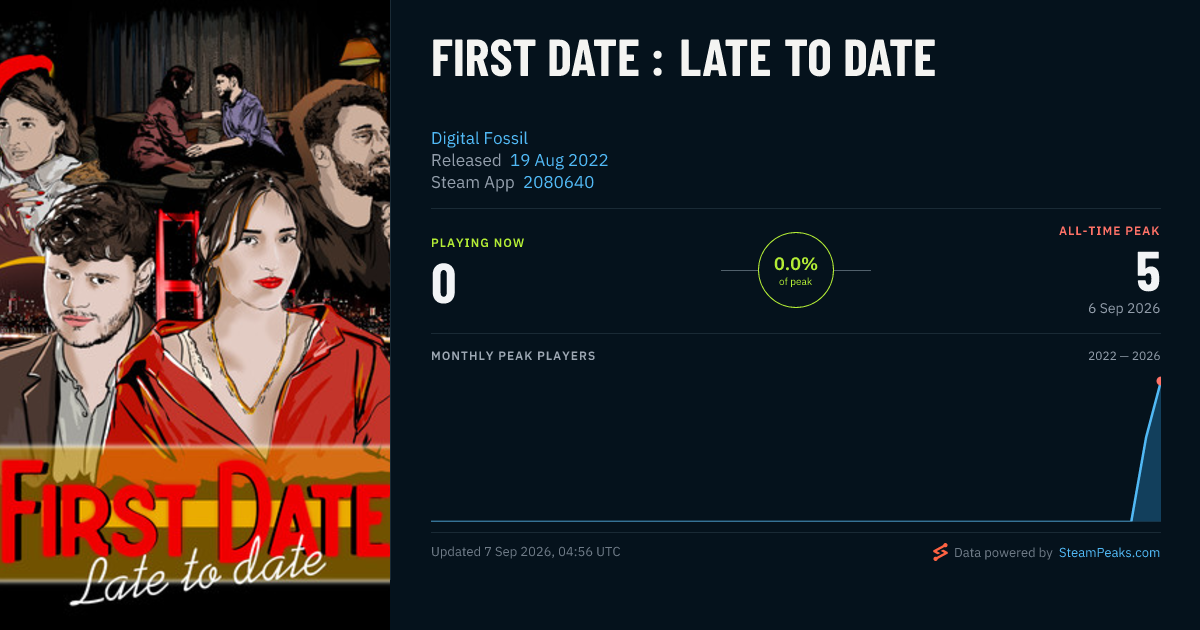
Task: Click the 2022 — 2026 range label
Action: pyautogui.click(x=1124, y=356)
